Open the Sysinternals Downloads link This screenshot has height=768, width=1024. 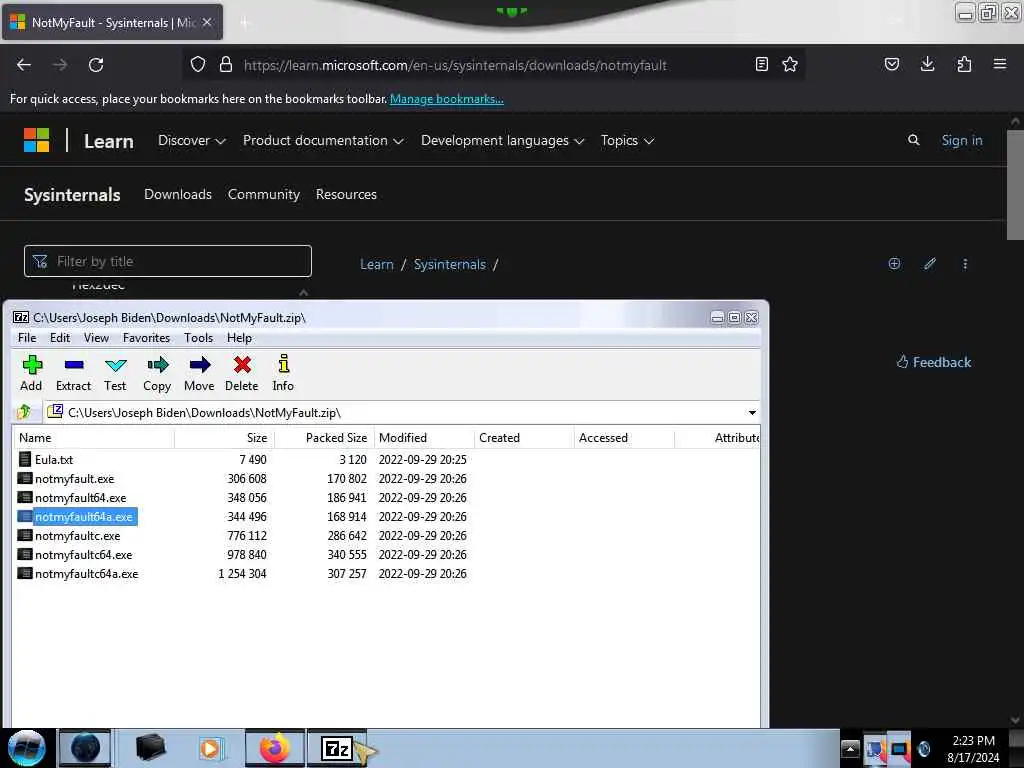pyautogui.click(x=178, y=194)
